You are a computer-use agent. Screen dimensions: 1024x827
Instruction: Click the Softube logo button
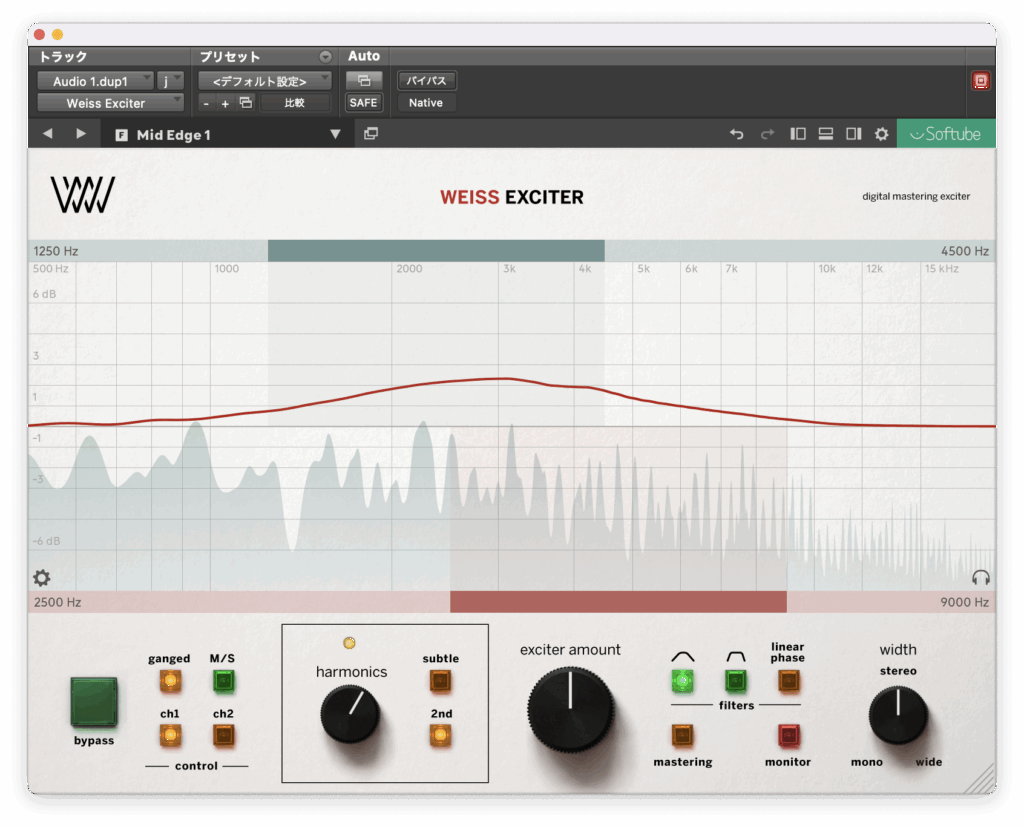click(946, 134)
